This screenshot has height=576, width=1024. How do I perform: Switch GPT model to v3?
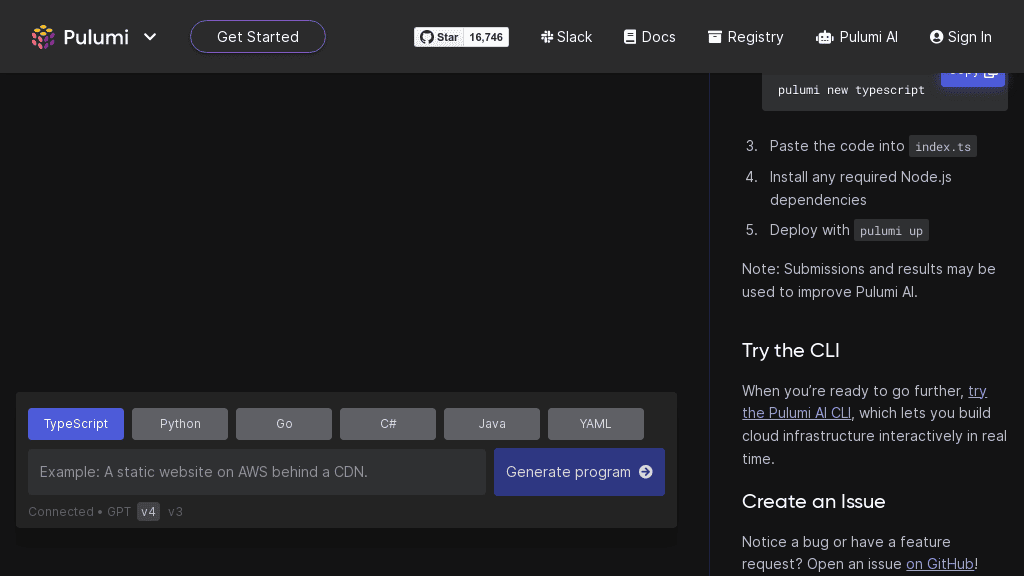point(175,512)
